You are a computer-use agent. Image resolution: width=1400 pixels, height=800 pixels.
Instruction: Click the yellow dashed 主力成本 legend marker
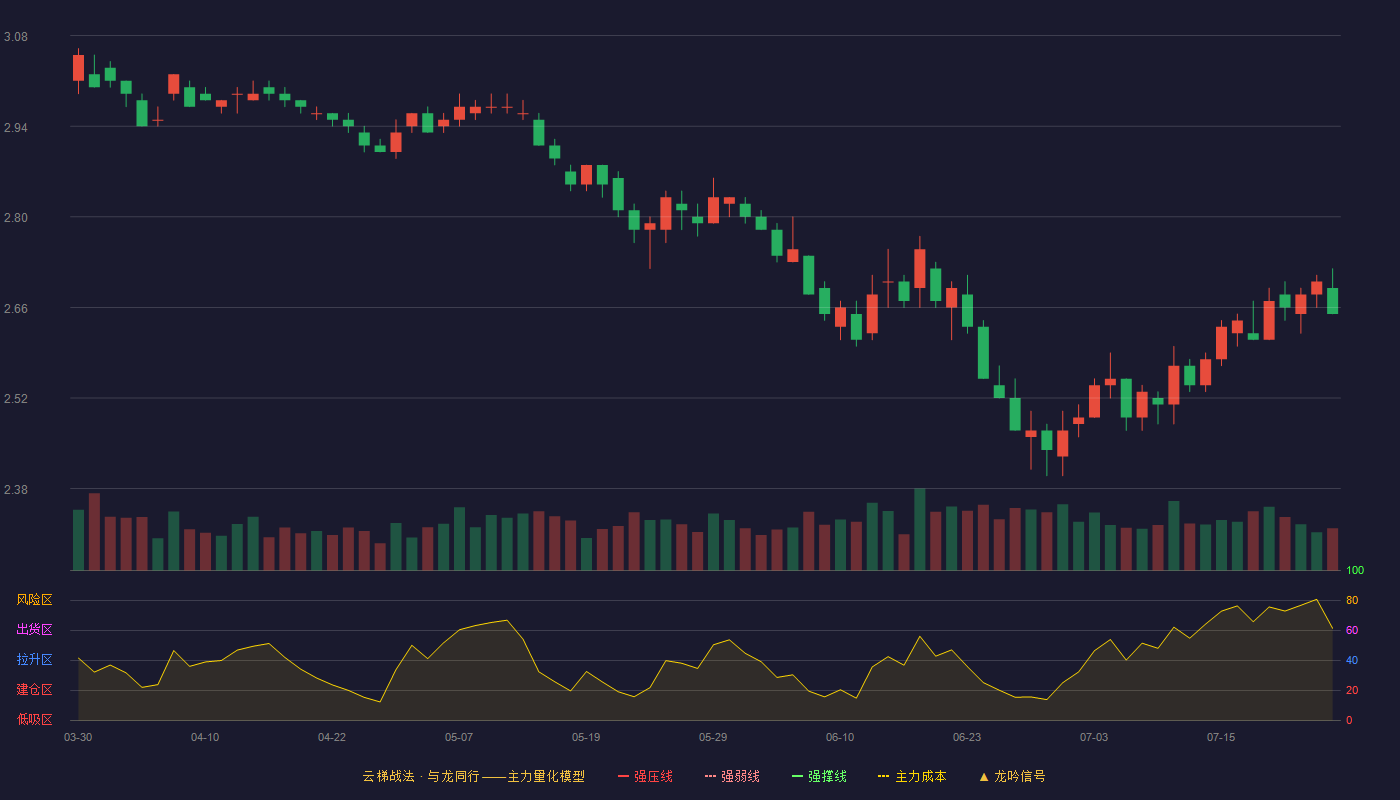884,776
